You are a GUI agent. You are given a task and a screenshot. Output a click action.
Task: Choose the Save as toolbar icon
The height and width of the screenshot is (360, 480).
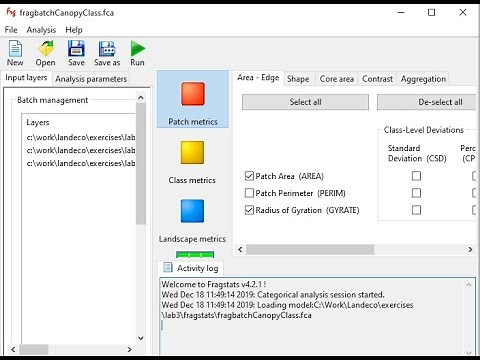click(x=107, y=49)
